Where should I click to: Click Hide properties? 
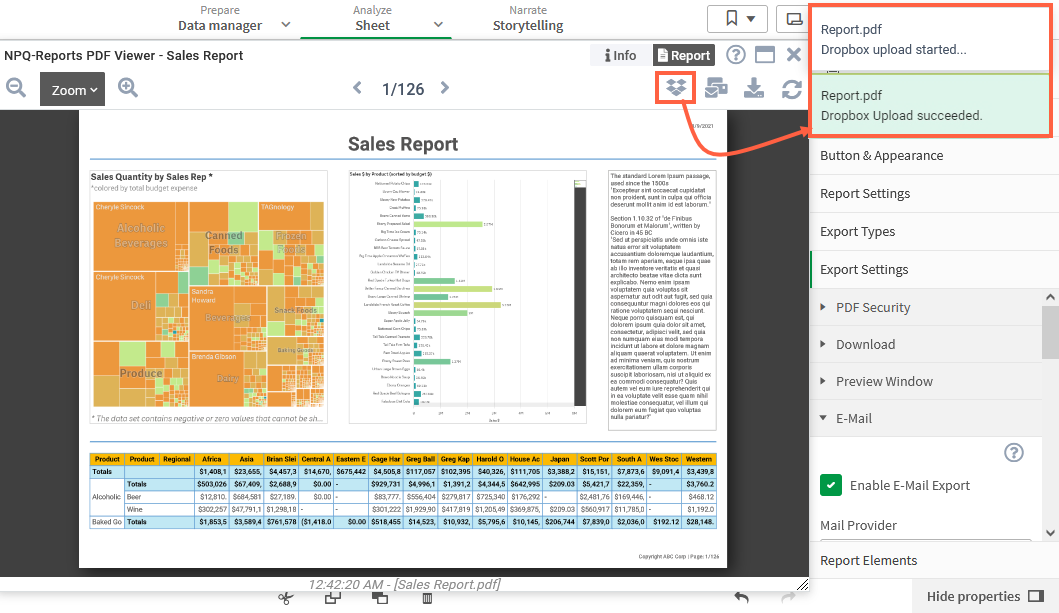tap(985, 596)
